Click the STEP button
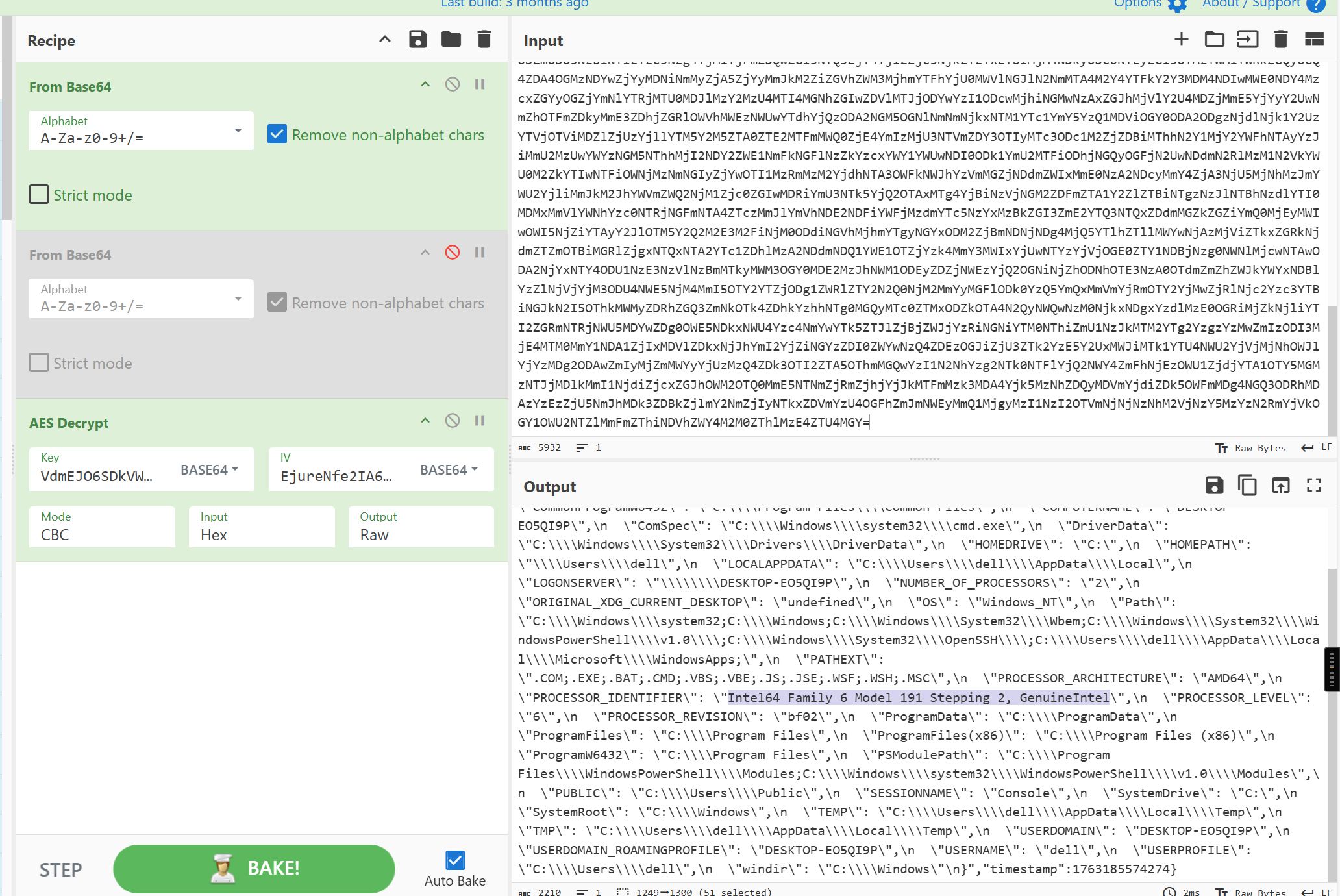This screenshot has width=1340, height=896. 61,869
